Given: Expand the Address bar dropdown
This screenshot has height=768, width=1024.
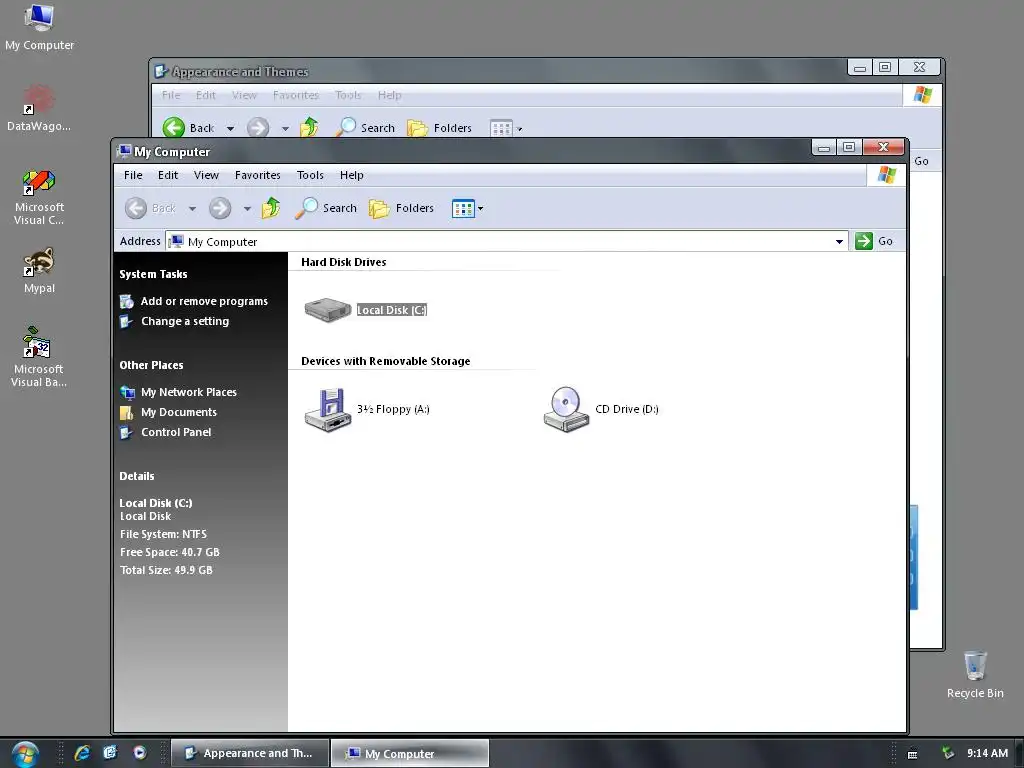Looking at the screenshot, I should coord(839,242).
